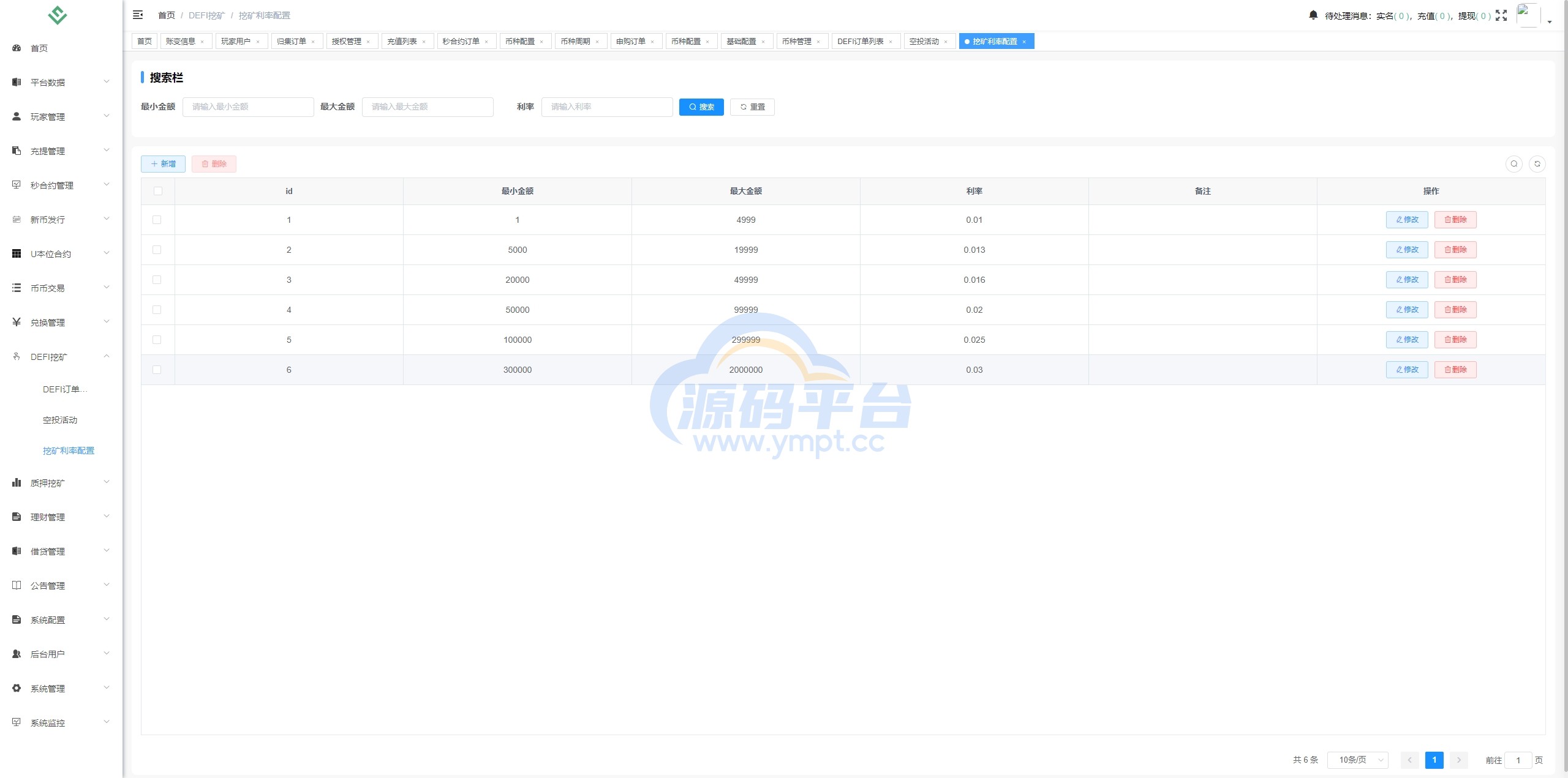Click the 首页 breadcrumb link
The height and width of the screenshot is (778, 1568).
pos(166,15)
